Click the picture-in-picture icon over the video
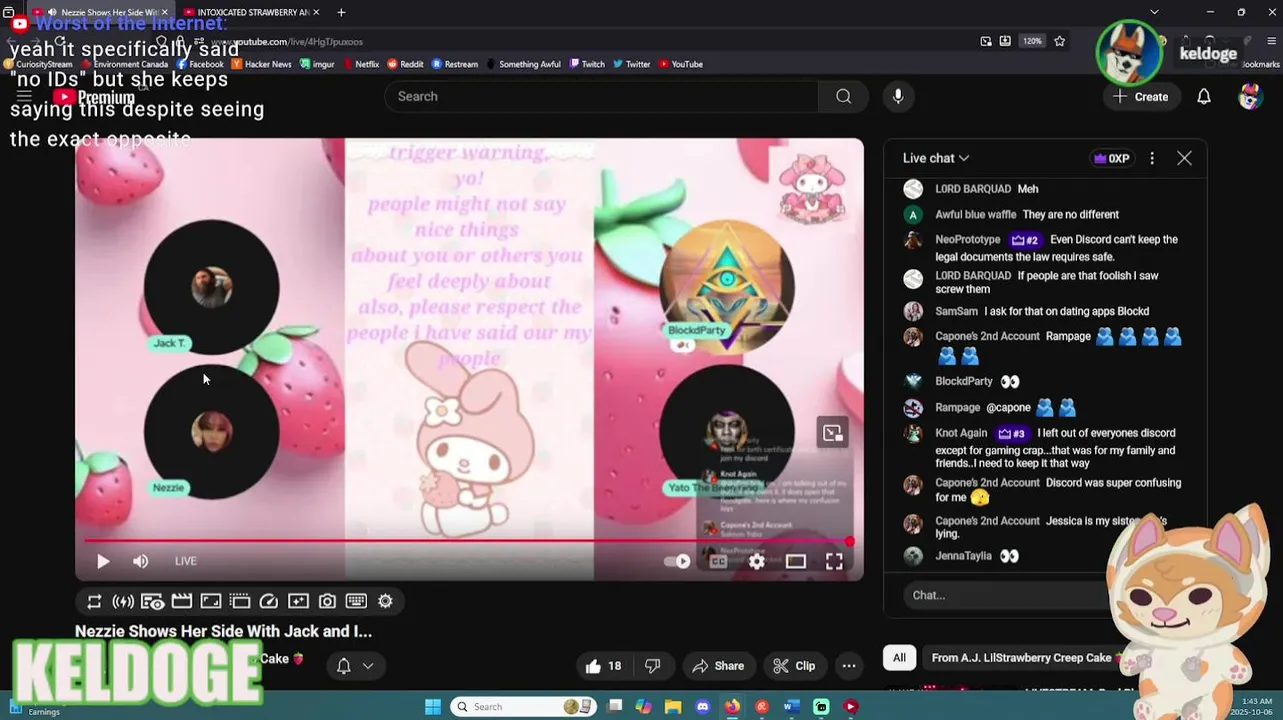 click(x=832, y=433)
